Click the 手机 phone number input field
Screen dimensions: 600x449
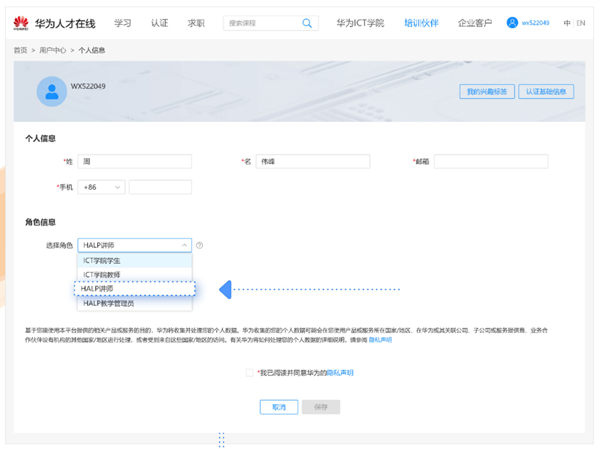coord(160,187)
